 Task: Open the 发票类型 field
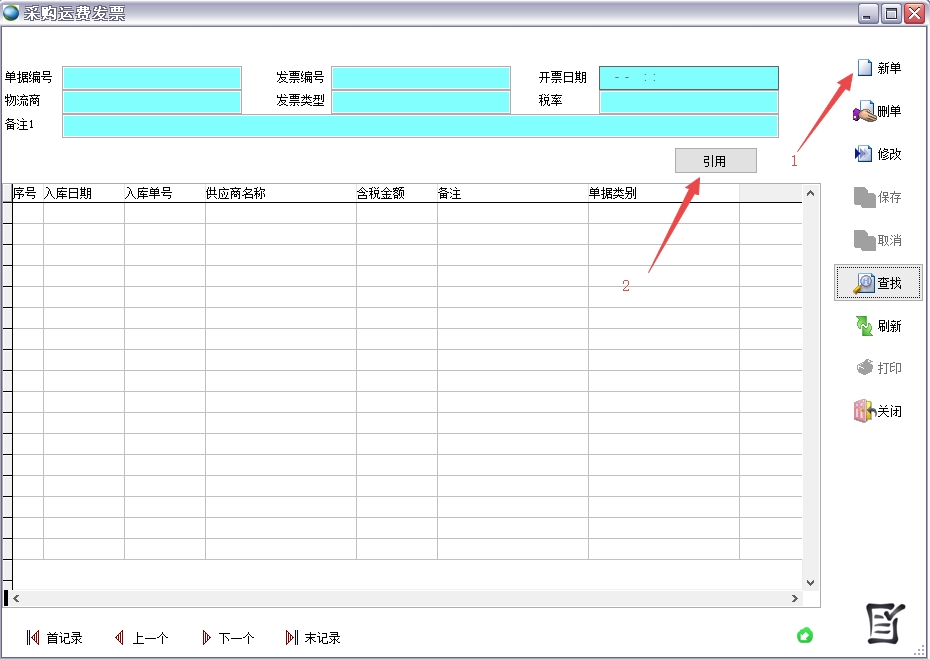coord(421,101)
